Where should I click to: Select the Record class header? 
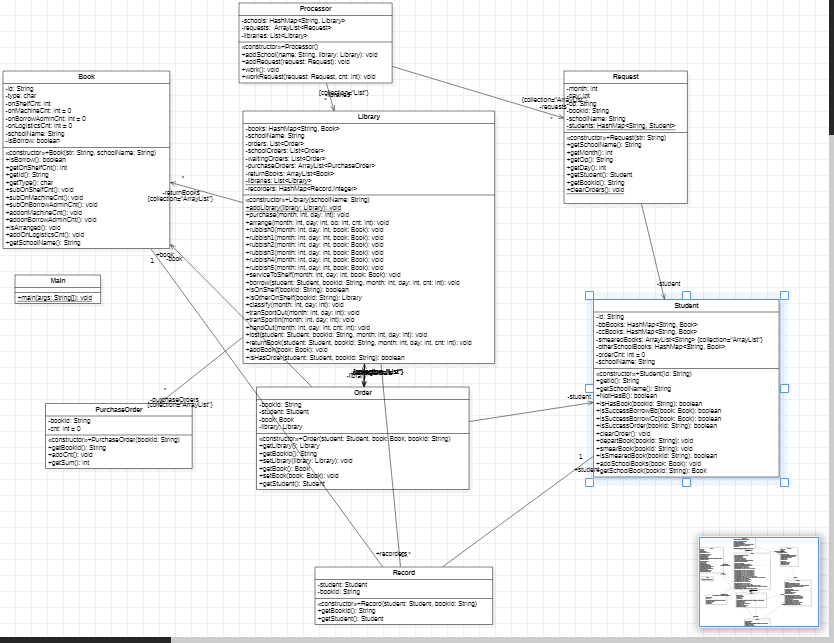coord(404,572)
